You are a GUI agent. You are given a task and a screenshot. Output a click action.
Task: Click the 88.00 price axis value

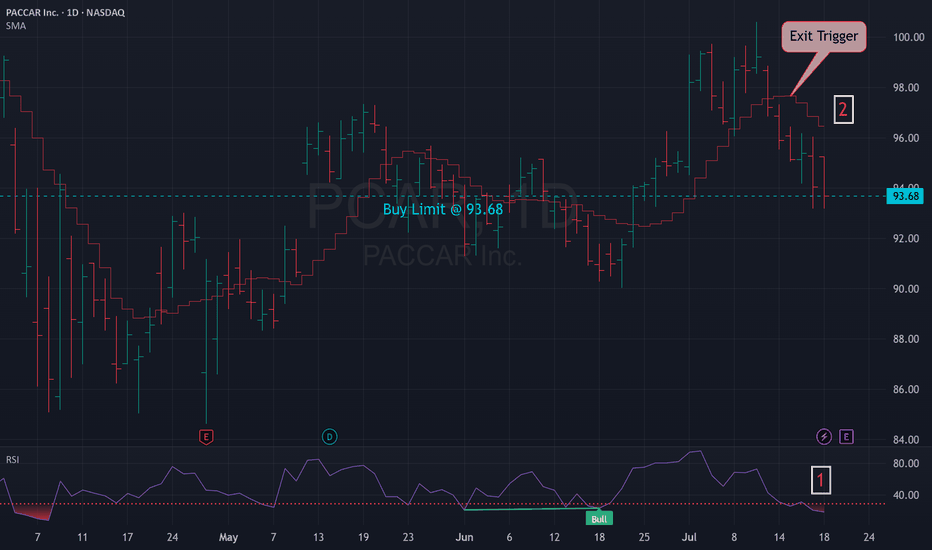[x=906, y=339]
